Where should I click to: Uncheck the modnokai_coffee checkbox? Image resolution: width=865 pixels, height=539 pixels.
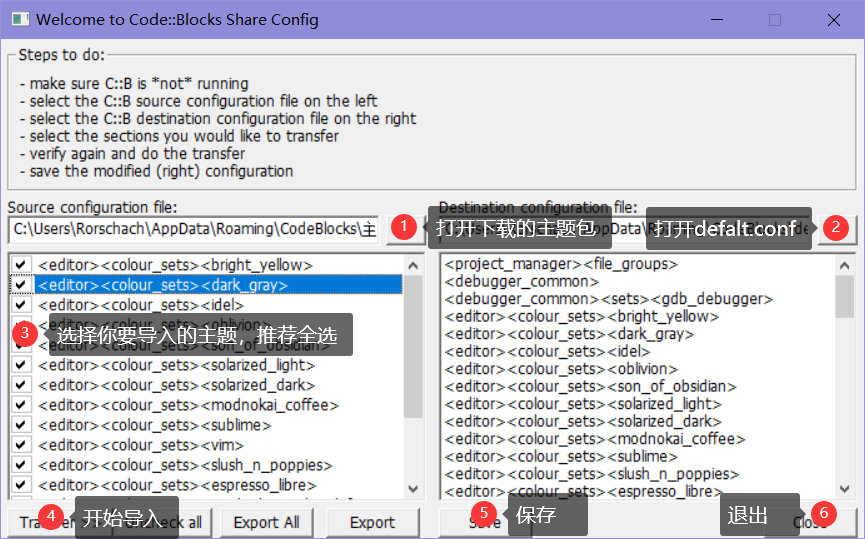pos(20,405)
